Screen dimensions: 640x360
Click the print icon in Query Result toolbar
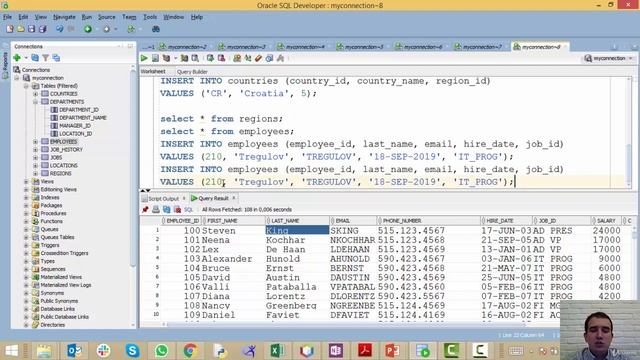coord(156,209)
